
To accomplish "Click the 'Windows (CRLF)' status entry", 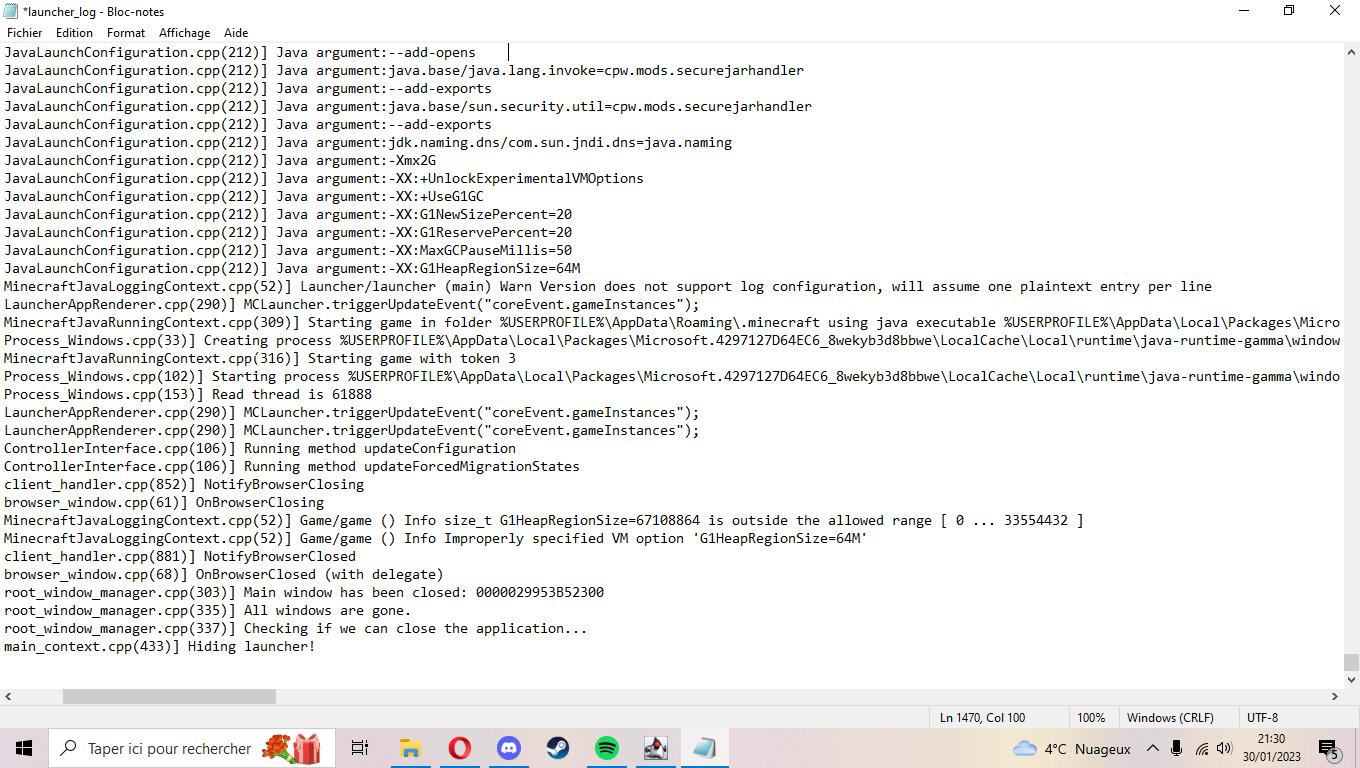I will click(x=1170, y=717).
